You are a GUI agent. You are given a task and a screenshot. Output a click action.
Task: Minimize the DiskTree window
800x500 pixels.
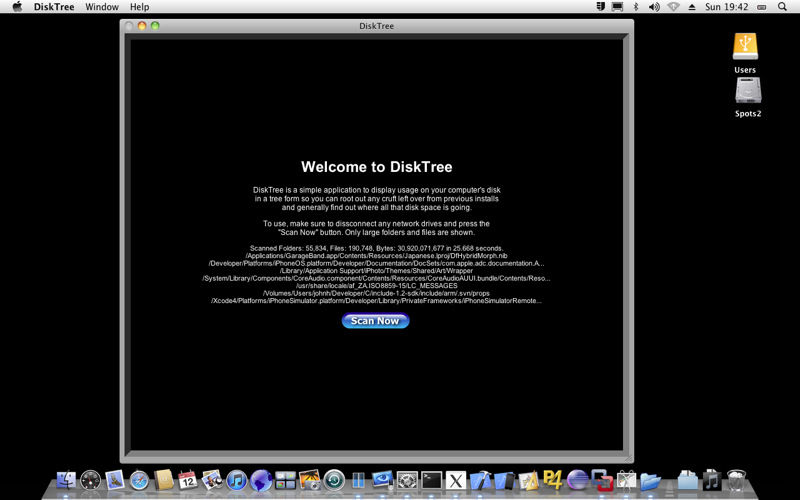point(142,26)
